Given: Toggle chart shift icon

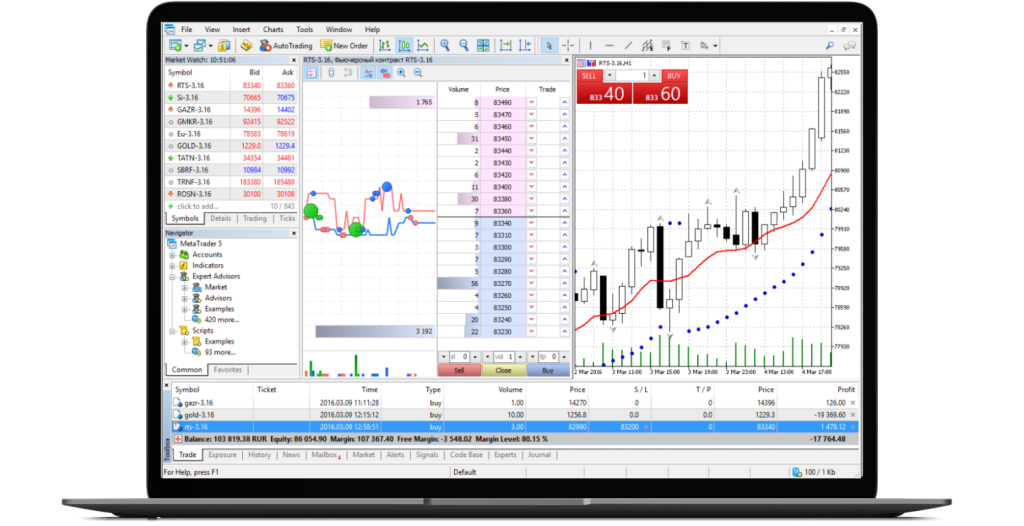Looking at the screenshot, I should [524, 45].
